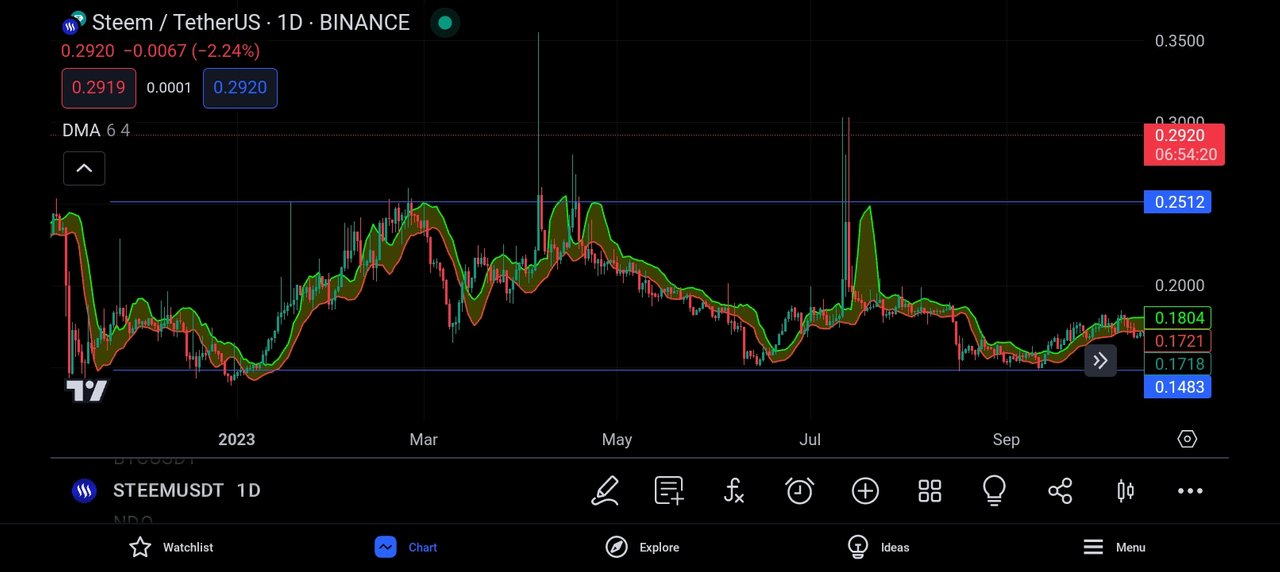Tap the add note icon
This screenshot has width=1280, height=572.
click(669, 490)
